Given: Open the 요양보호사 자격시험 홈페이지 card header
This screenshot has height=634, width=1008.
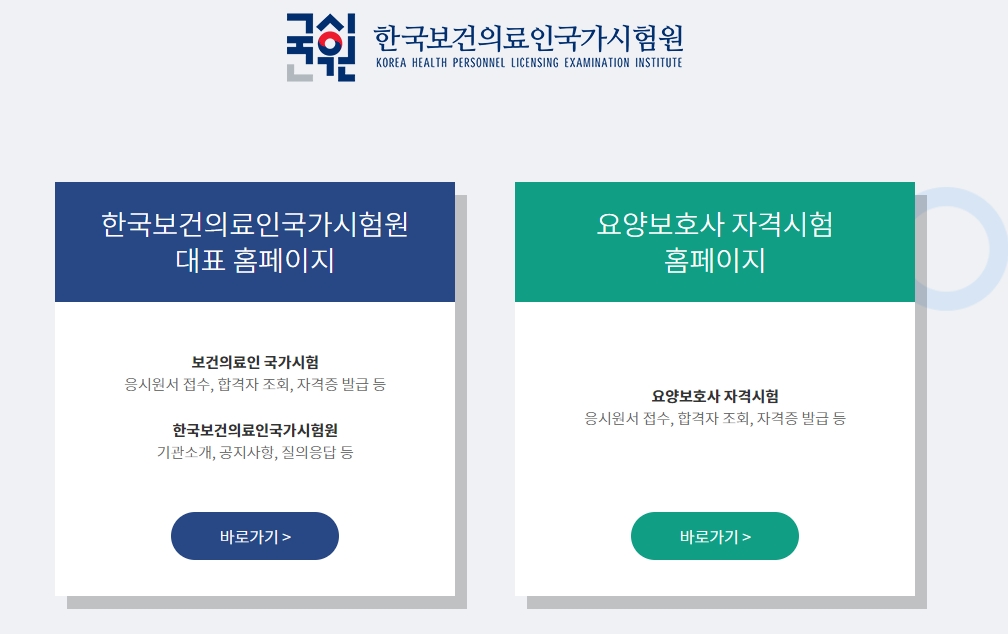Looking at the screenshot, I should pyautogui.click(x=714, y=241).
